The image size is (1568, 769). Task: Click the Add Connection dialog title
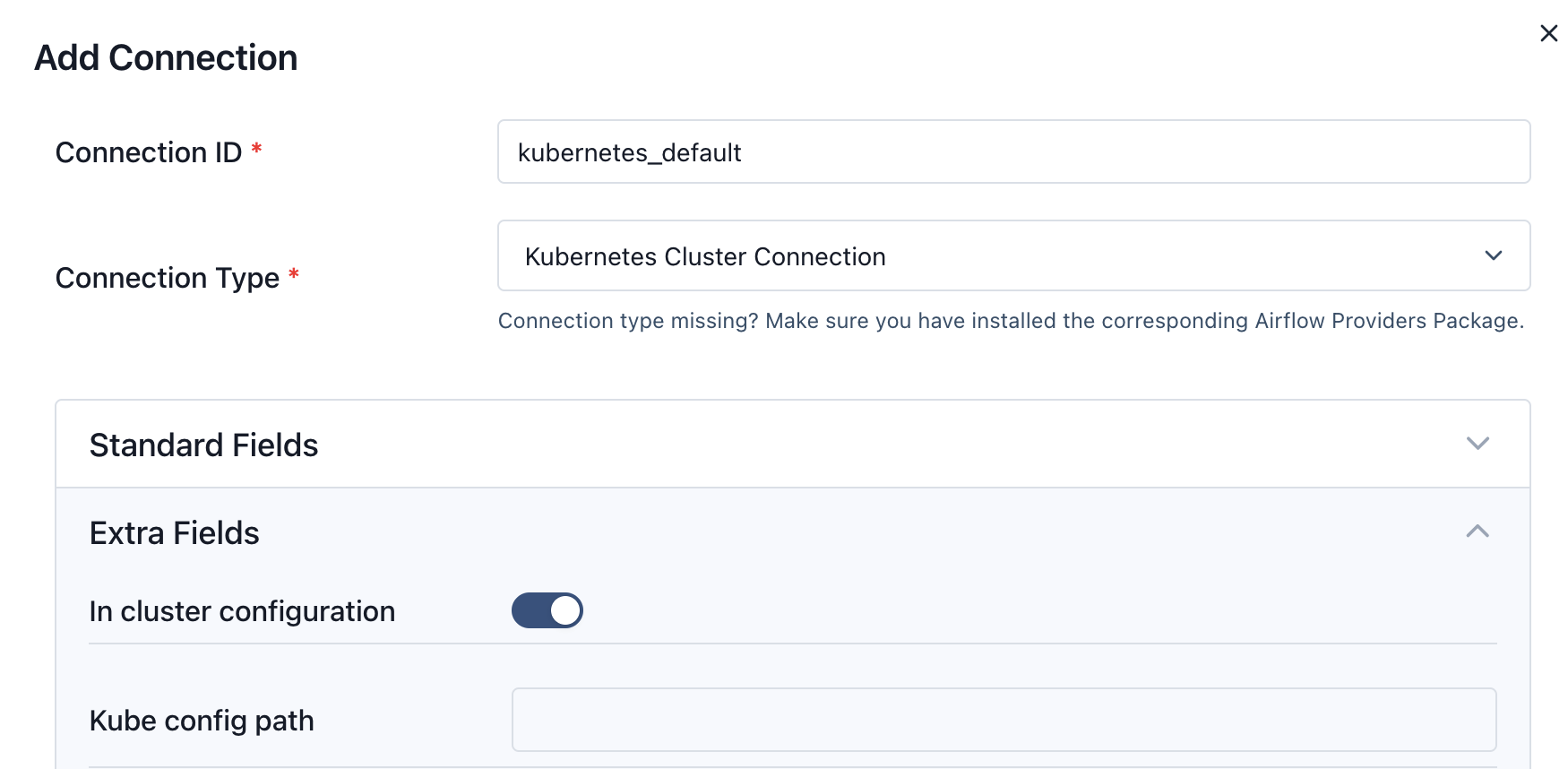[x=166, y=57]
